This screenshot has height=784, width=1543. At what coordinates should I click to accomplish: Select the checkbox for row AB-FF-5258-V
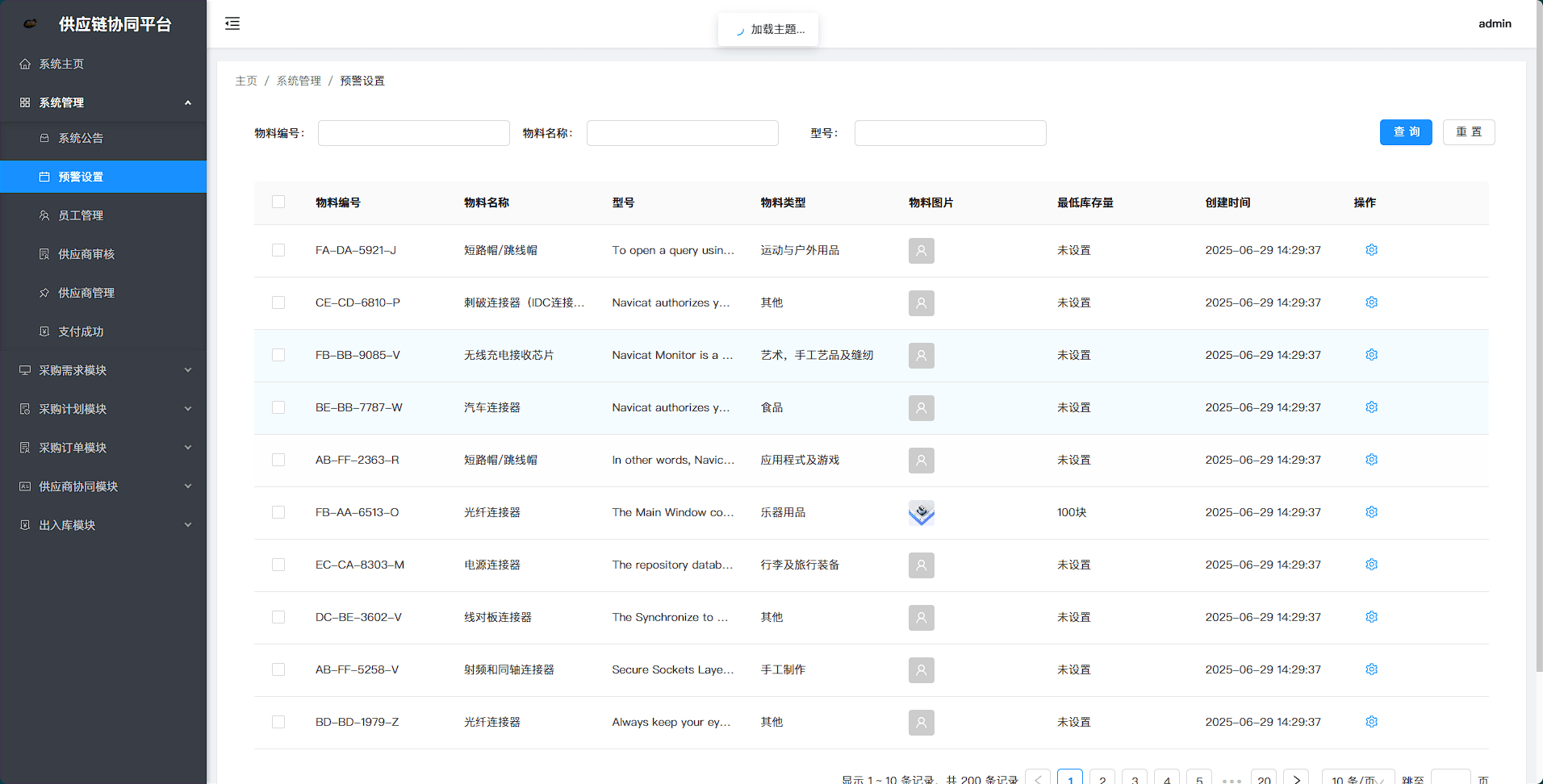tap(278, 669)
